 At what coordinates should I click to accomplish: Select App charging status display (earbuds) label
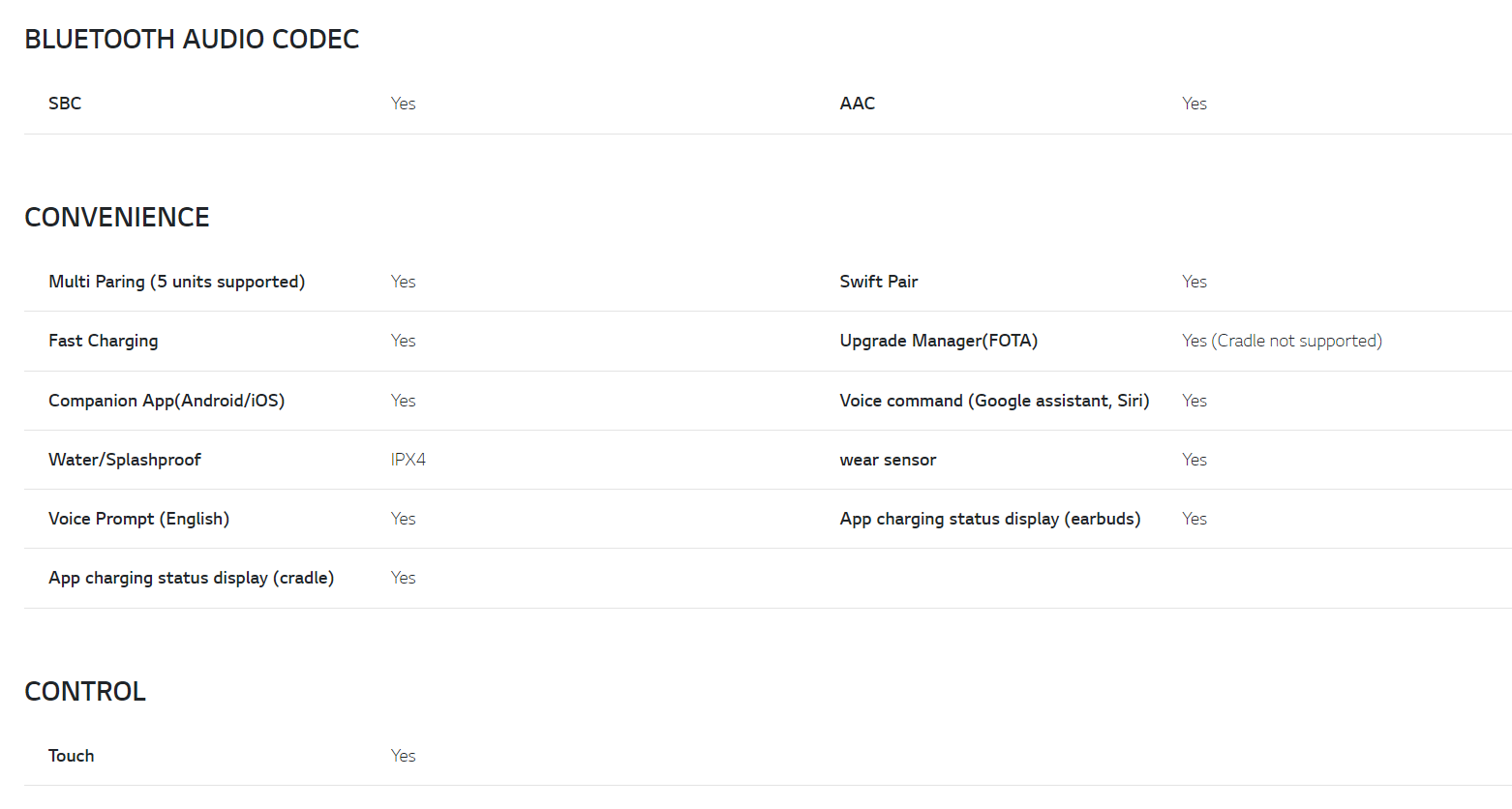point(989,519)
